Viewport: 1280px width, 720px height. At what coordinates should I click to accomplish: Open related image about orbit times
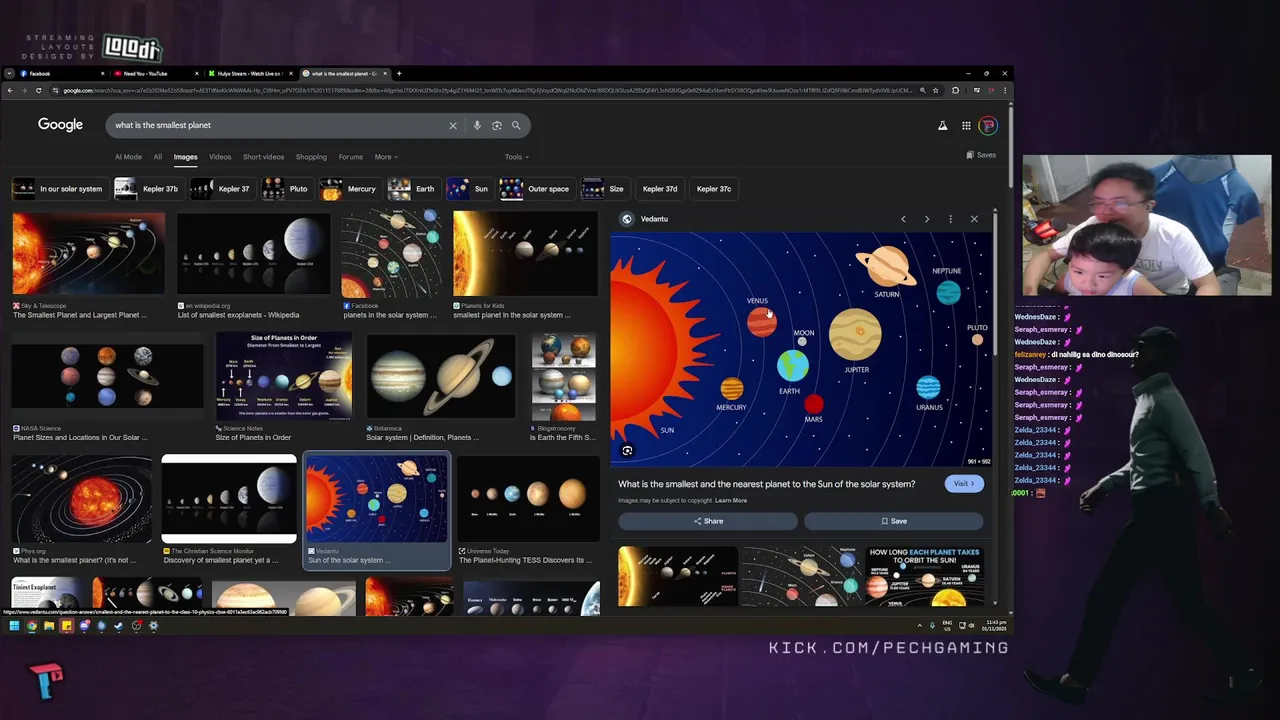pyautogui.click(x=924, y=577)
